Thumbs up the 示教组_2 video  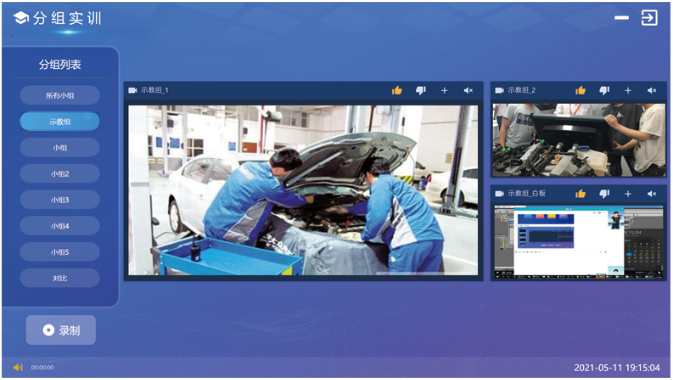click(x=580, y=90)
